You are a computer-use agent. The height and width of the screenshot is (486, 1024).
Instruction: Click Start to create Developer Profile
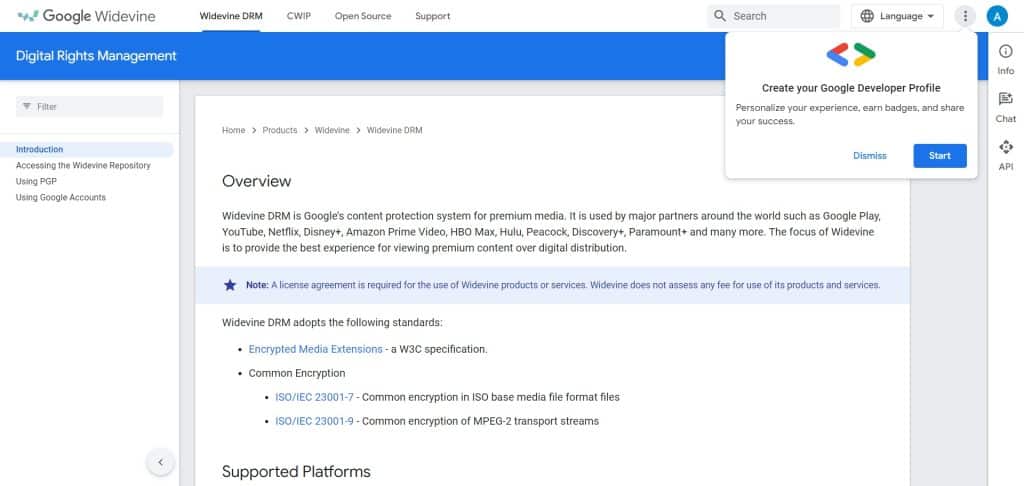click(x=940, y=155)
